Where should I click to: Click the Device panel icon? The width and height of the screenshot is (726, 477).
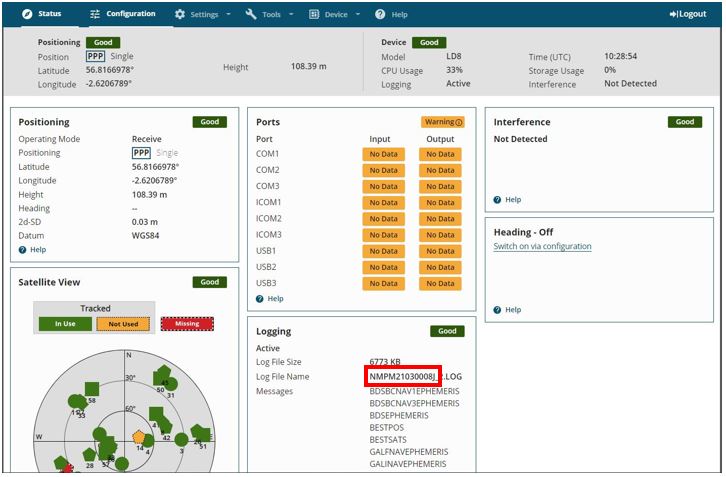314,14
